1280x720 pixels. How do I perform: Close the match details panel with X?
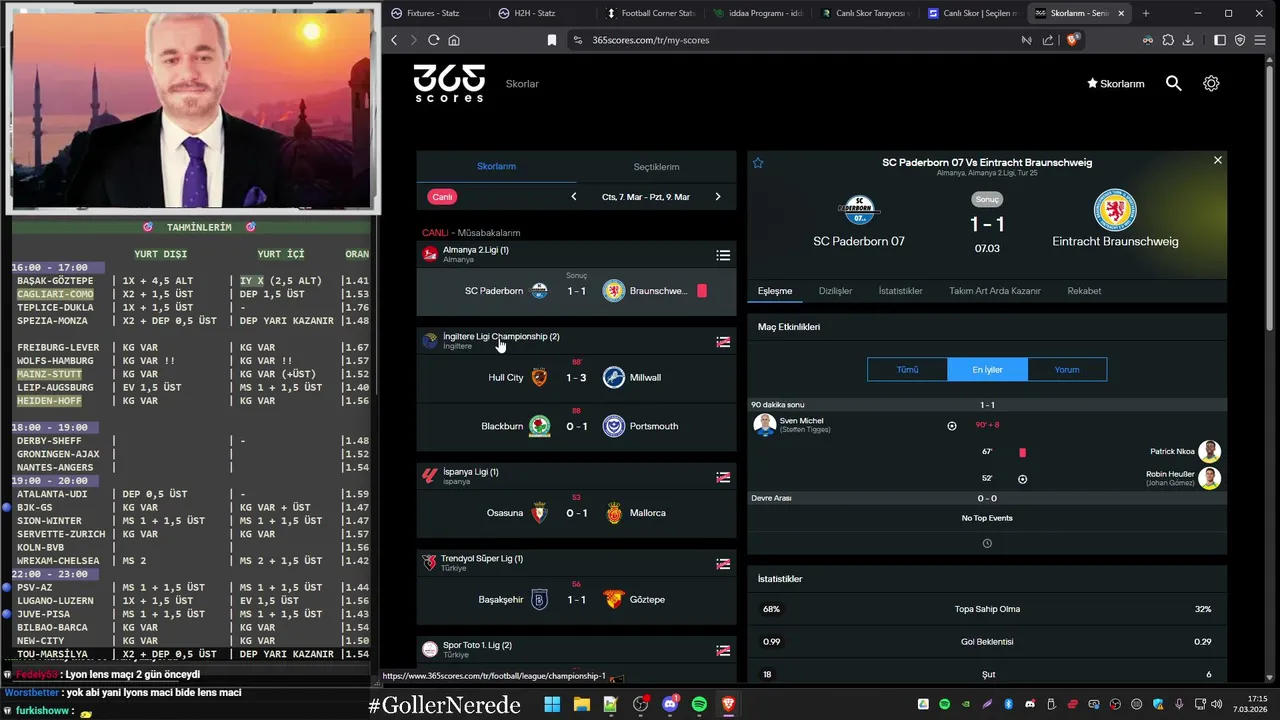(x=1217, y=160)
